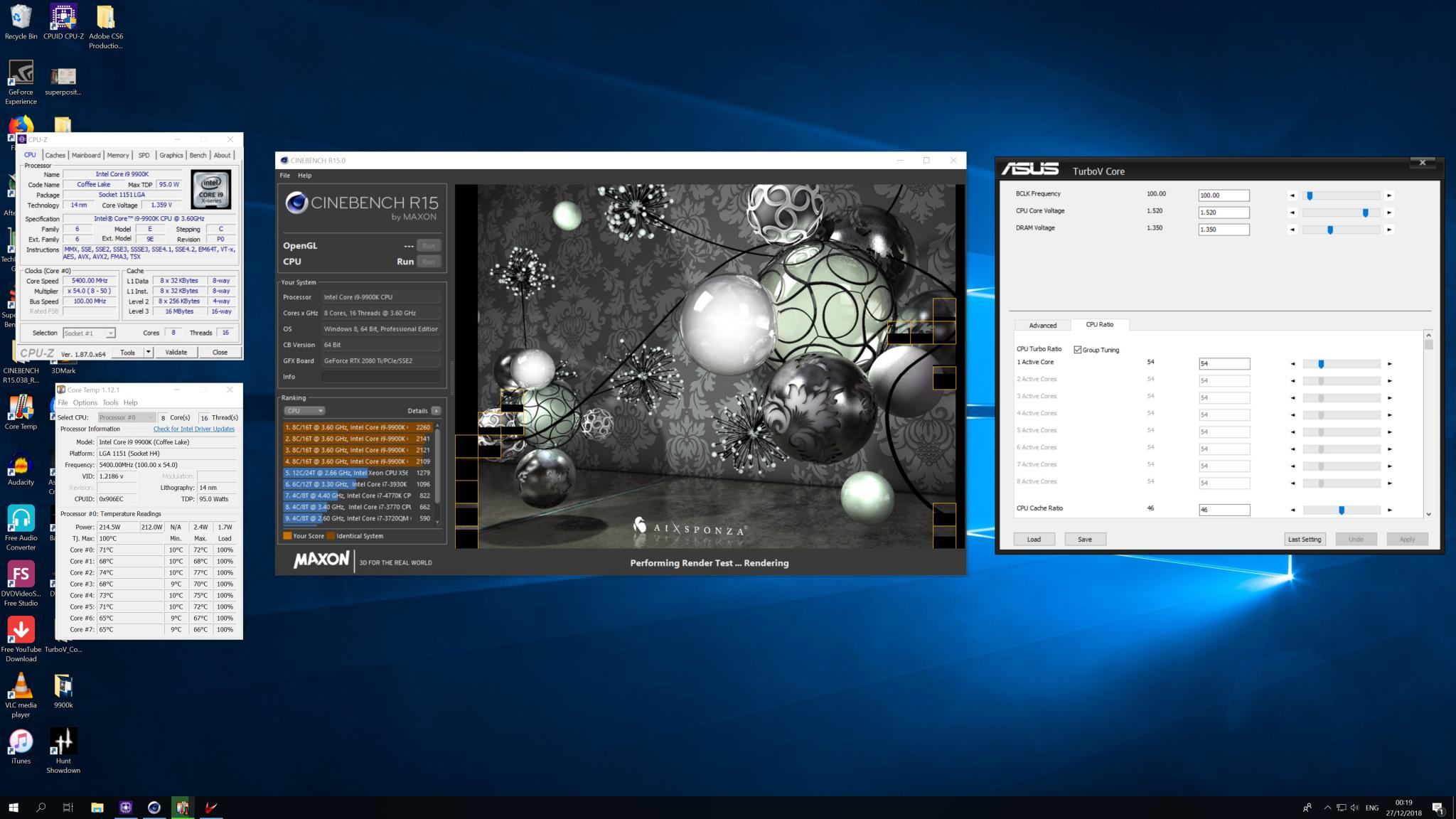The image size is (1456, 819).
Task: Open taskbar search magnifier icon
Action: pos(41,807)
